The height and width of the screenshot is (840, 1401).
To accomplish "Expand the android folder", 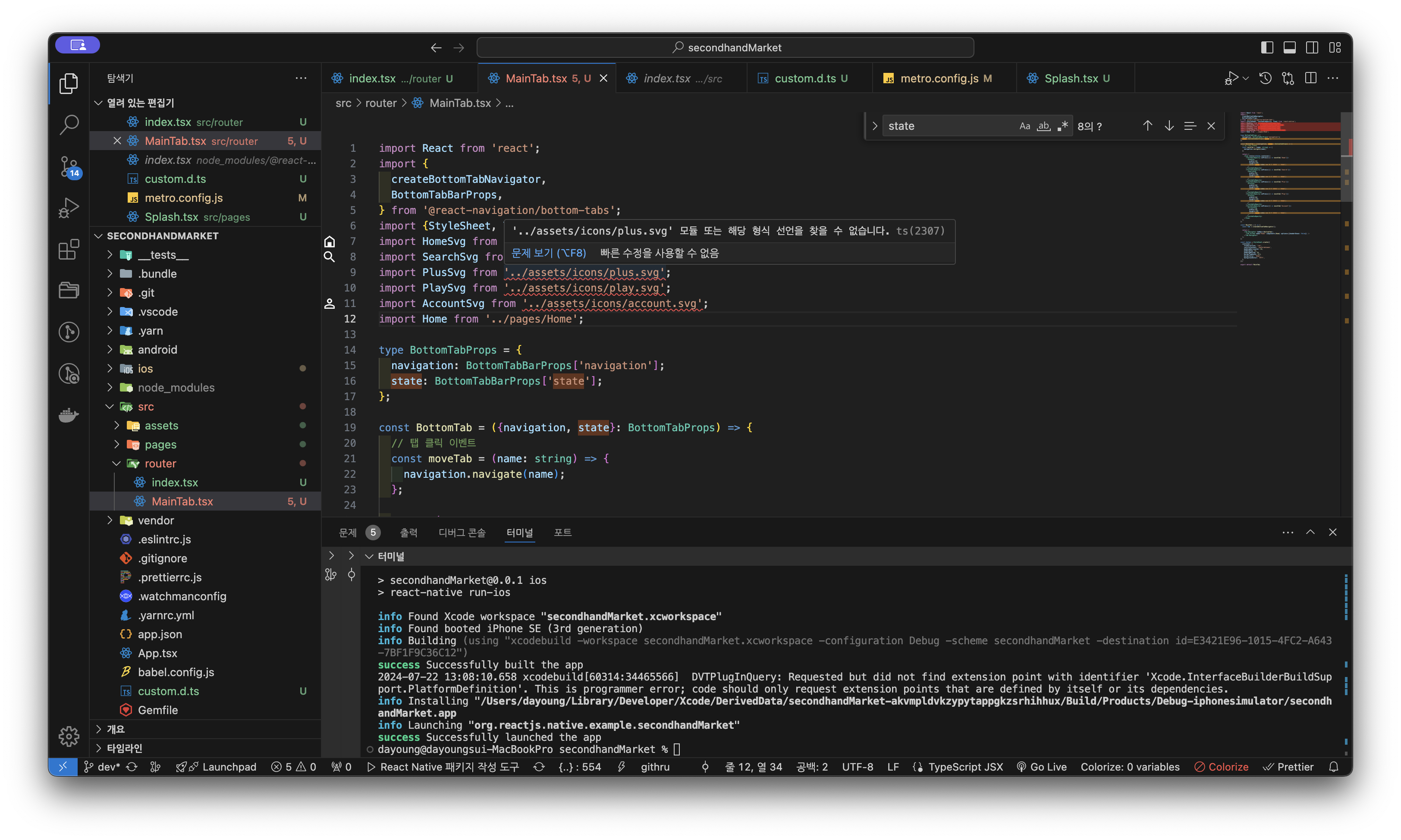I will coord(157,350).
